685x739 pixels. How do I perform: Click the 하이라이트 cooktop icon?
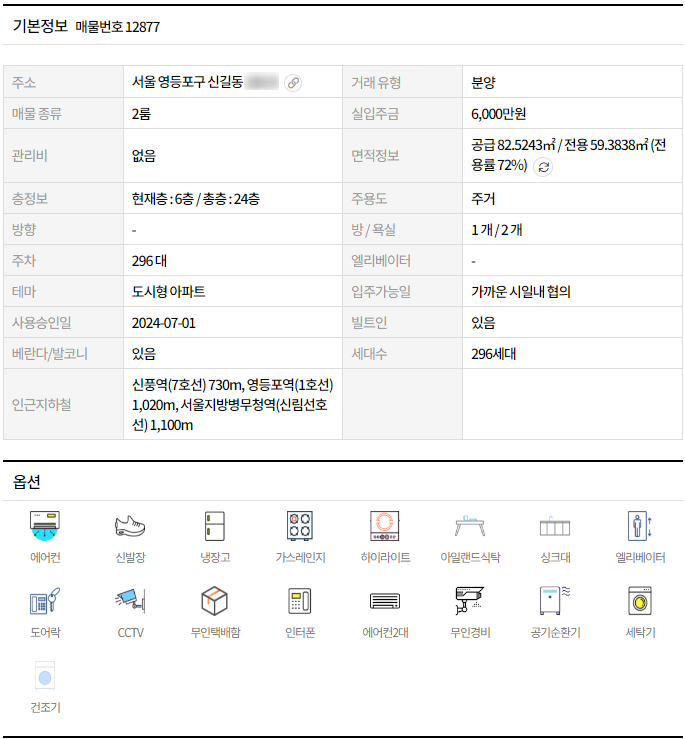(385, 526)
